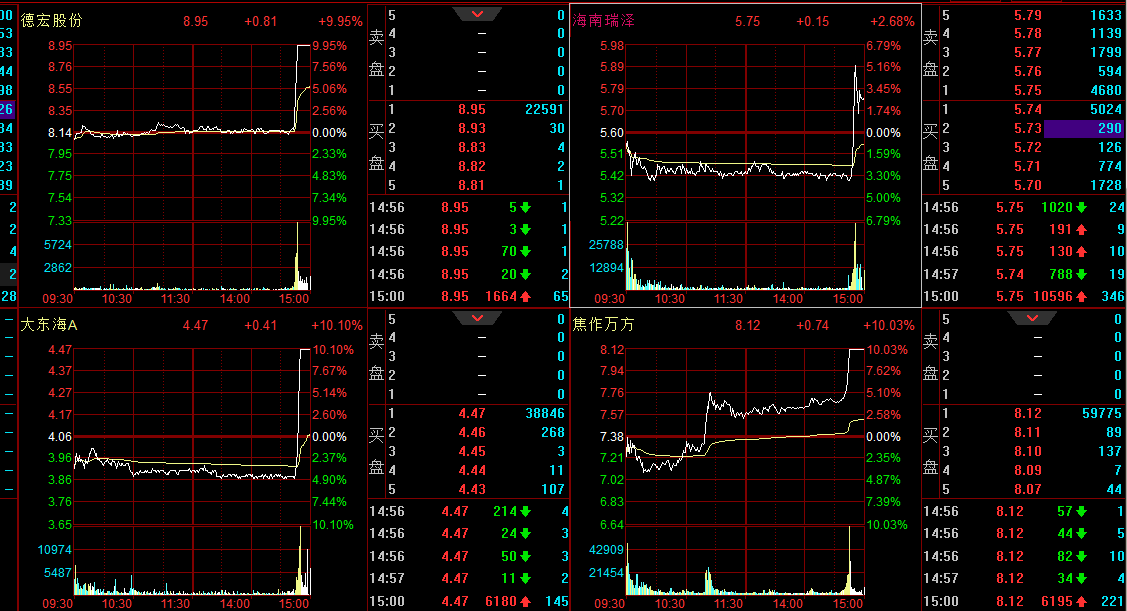1127x611 pixels.
Task: Click the +0.74 price change for 焦作万方
Action: pyautogui.click(x=812, y=326)
